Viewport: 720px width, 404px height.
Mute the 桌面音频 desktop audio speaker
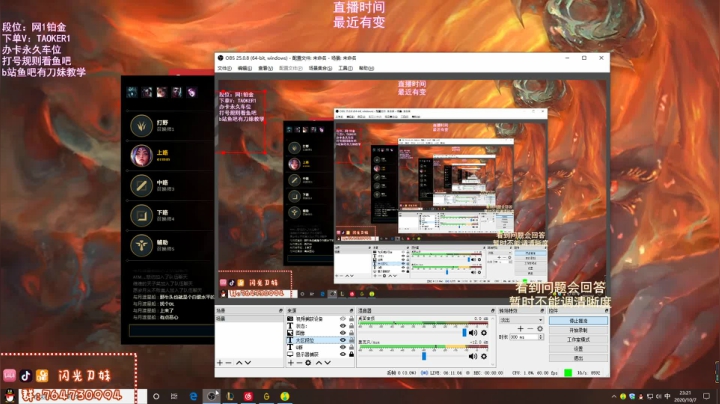pyautogui.click(x=472, y=333)
